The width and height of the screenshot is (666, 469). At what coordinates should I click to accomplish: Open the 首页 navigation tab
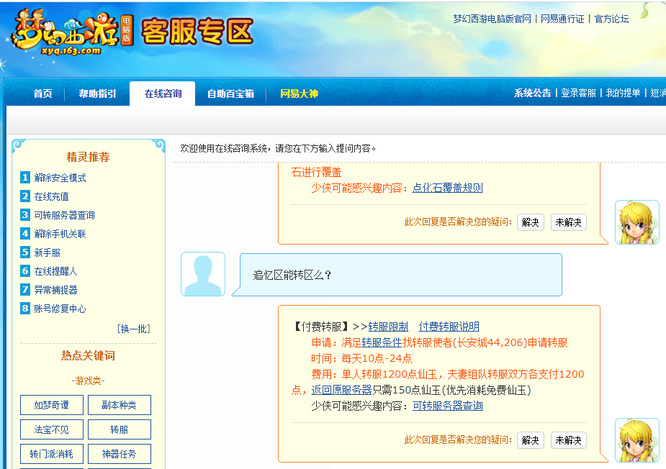coord(43,93)
